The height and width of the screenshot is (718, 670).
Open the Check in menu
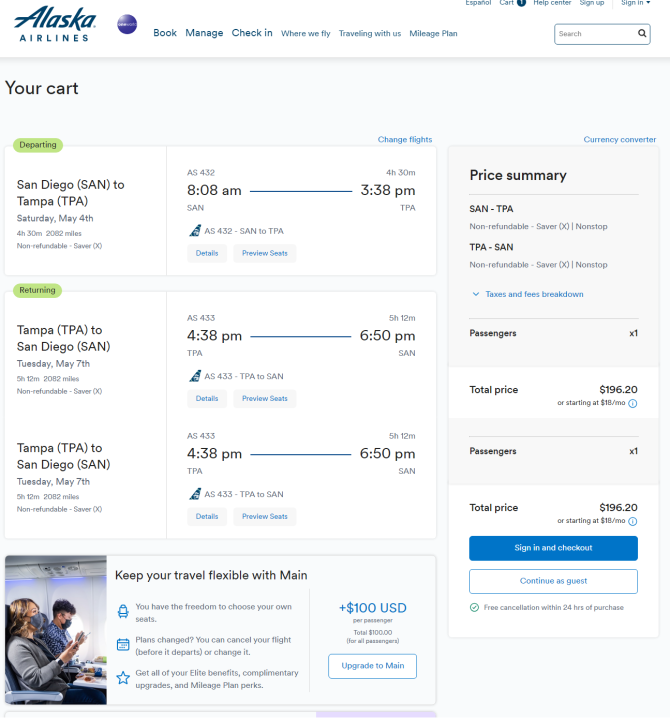(x=252, y=33)
